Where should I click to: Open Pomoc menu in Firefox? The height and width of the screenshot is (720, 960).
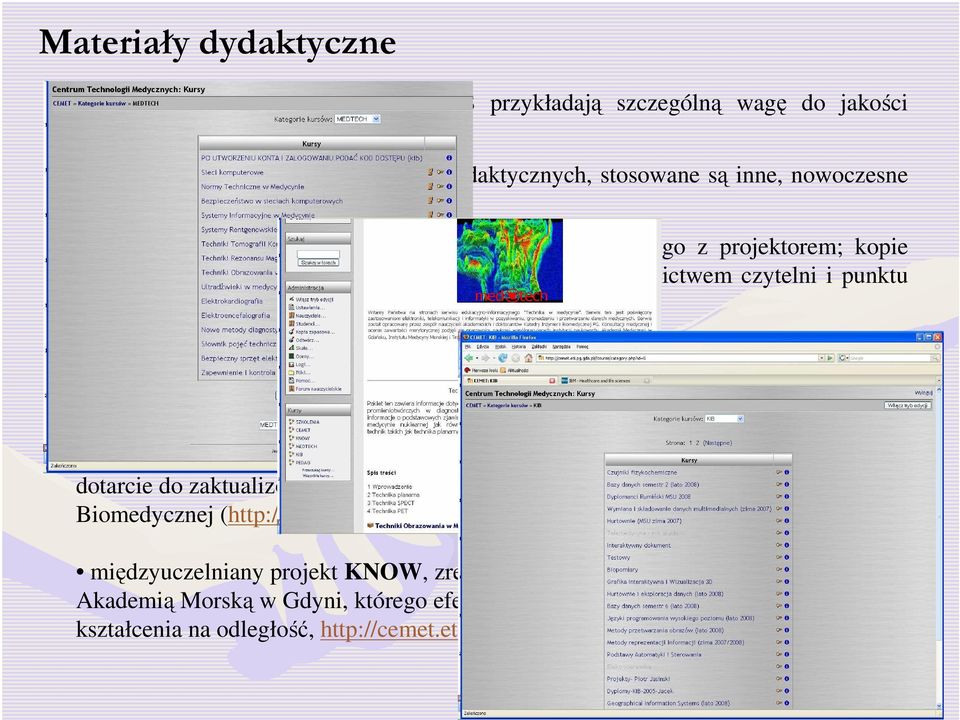(x=582, y=347)
